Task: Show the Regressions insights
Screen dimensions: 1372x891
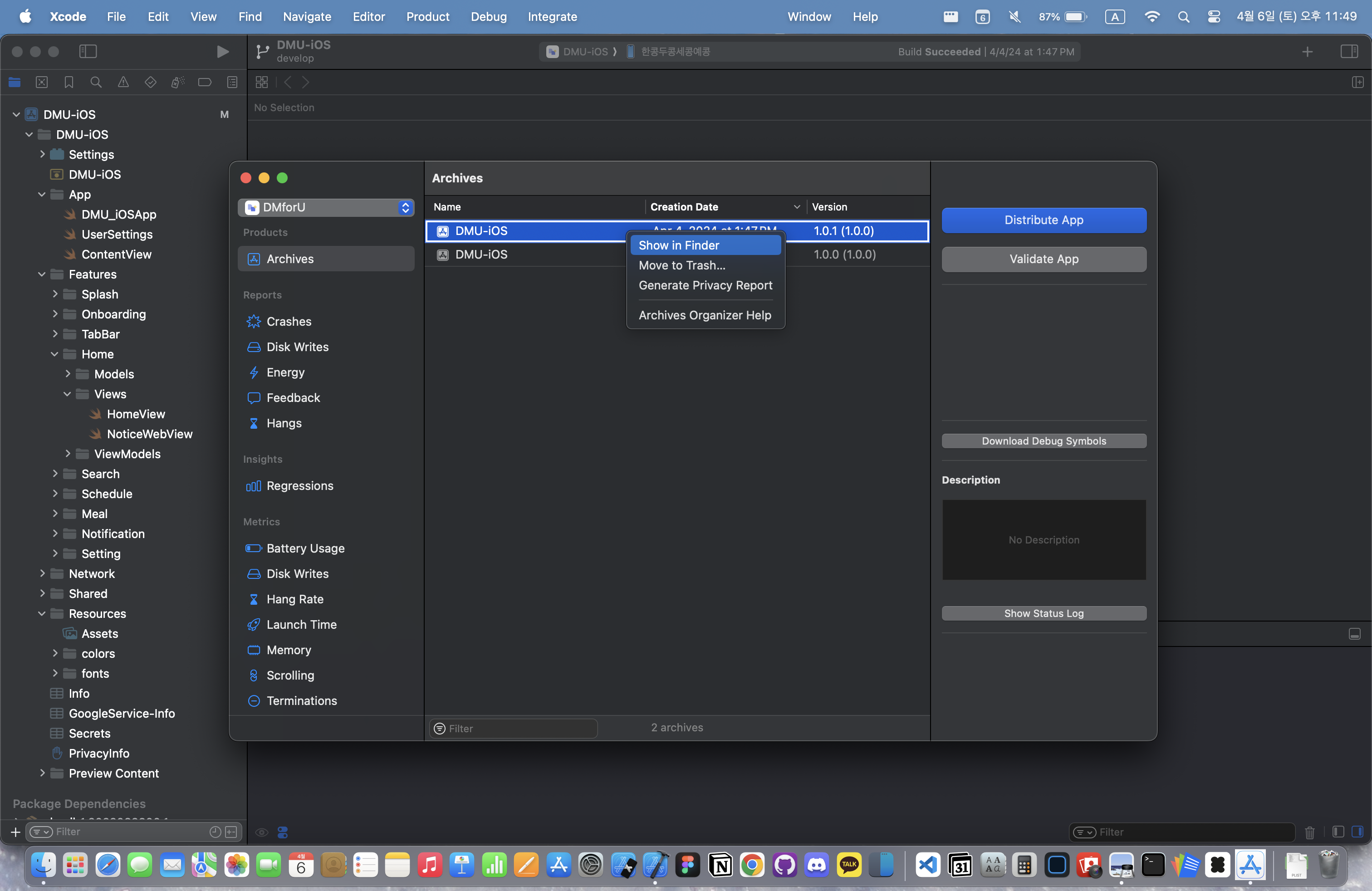Action: 299,486
